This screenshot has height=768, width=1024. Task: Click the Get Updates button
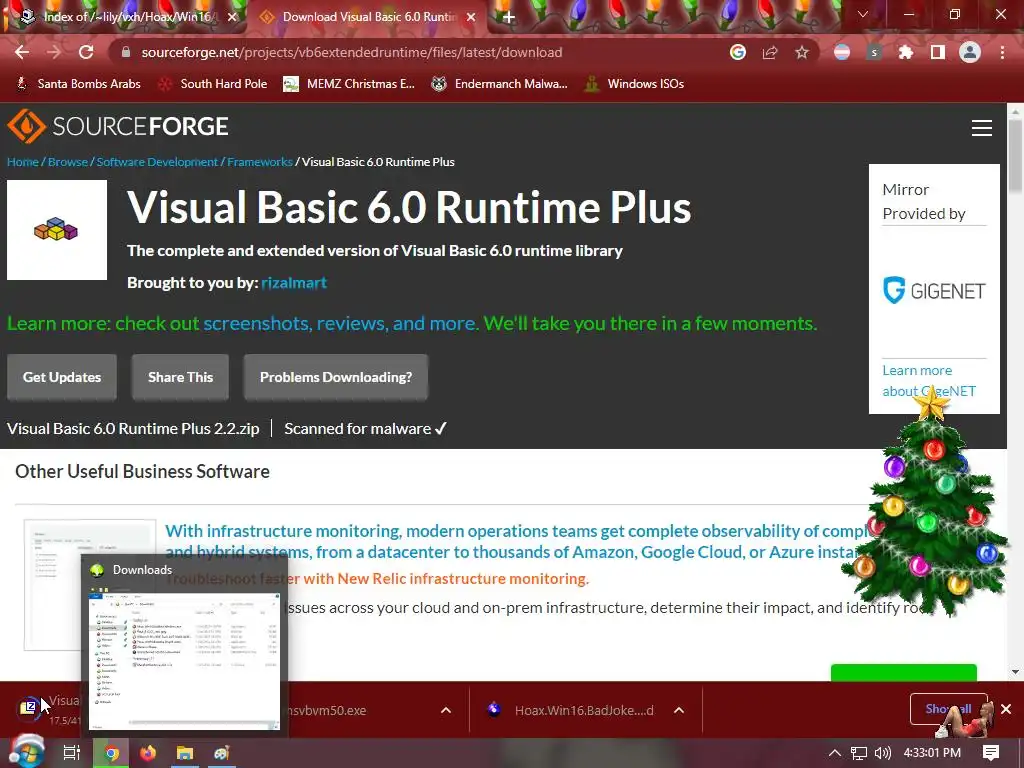(x=62, y=377)
